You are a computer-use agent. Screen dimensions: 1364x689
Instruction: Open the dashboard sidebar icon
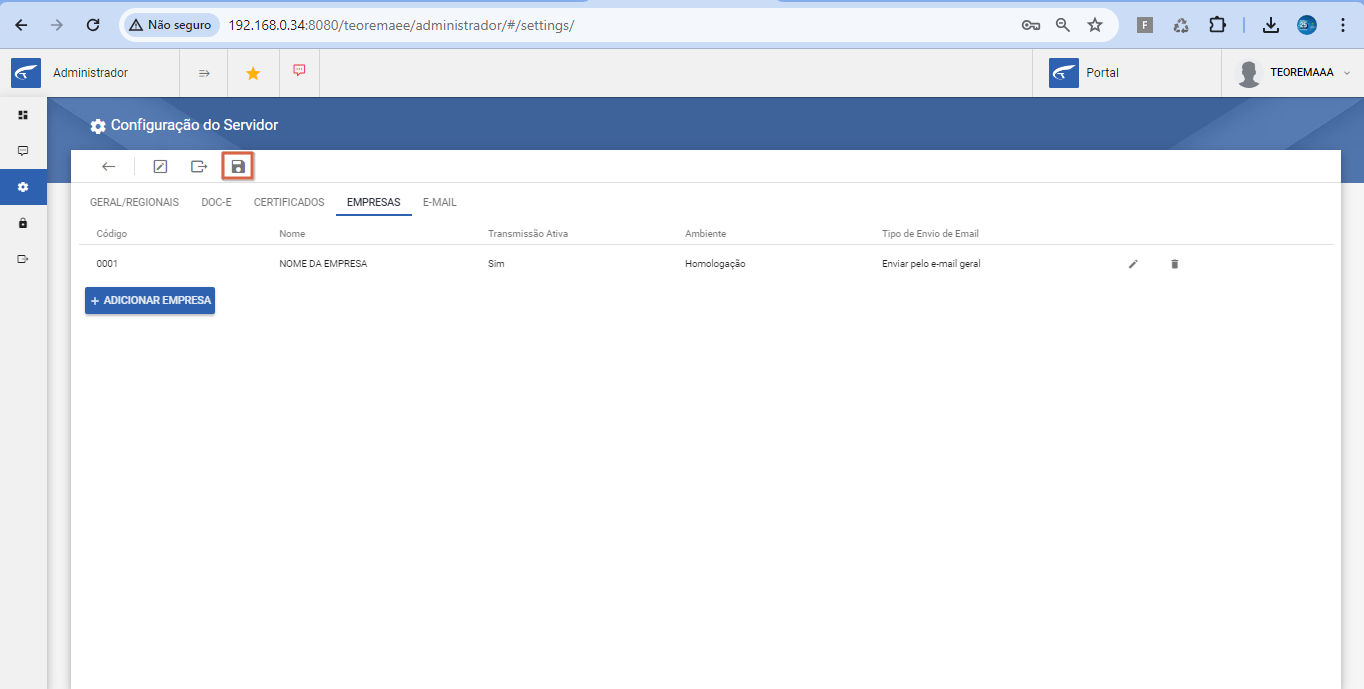tap(23, 115)
